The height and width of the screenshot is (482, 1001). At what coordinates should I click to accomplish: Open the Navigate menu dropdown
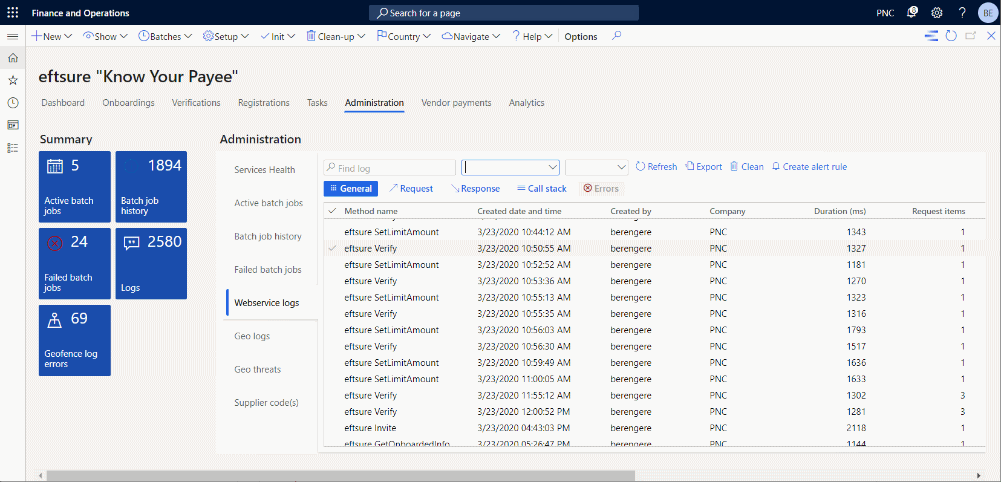(x=470, y=36)
